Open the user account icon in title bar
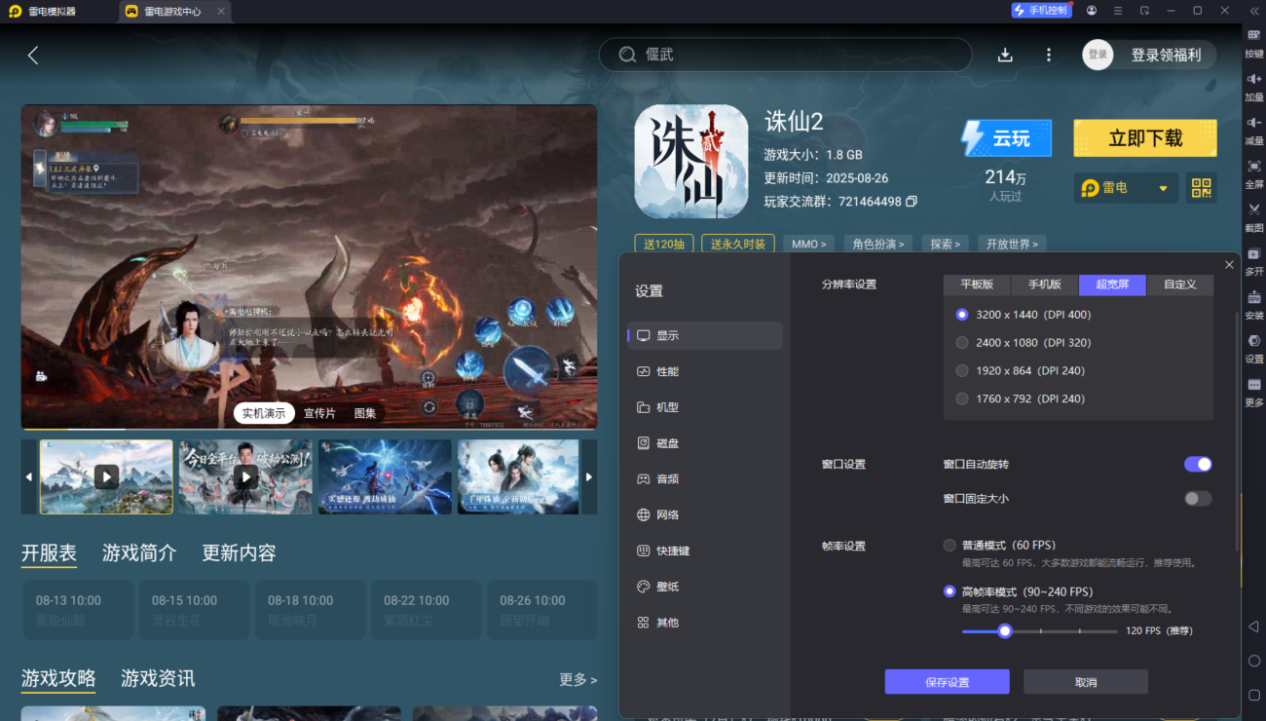The height and width of the screenshot is (721, 1266). pos(1091,10)
